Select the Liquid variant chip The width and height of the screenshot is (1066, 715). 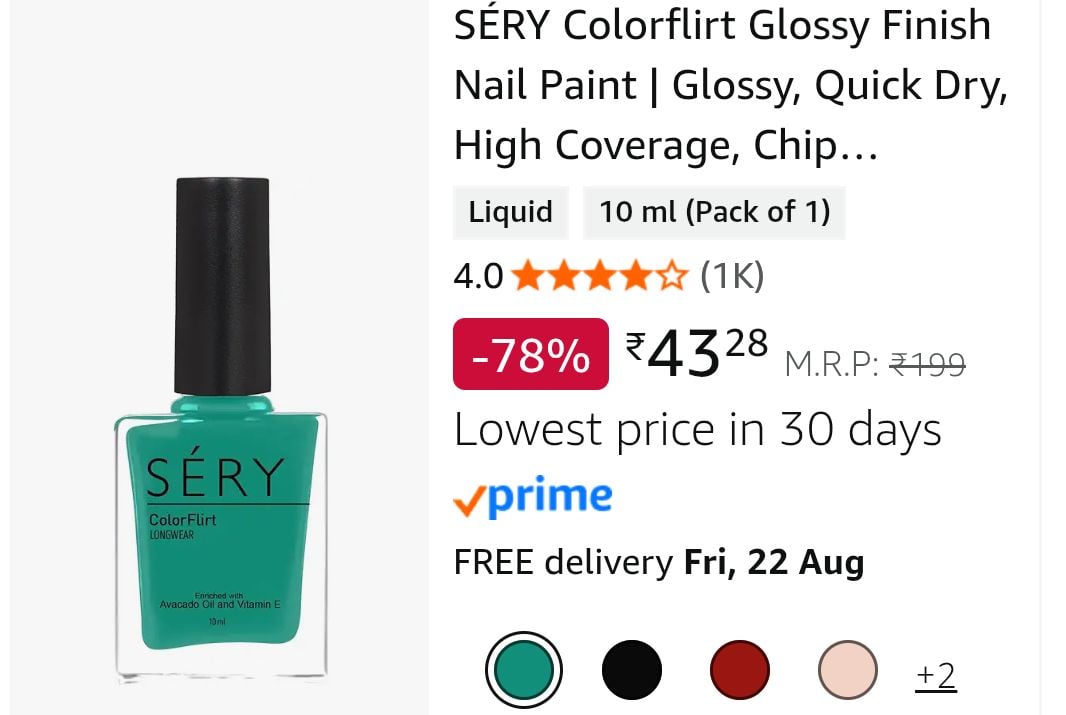[x=511, y=212]
